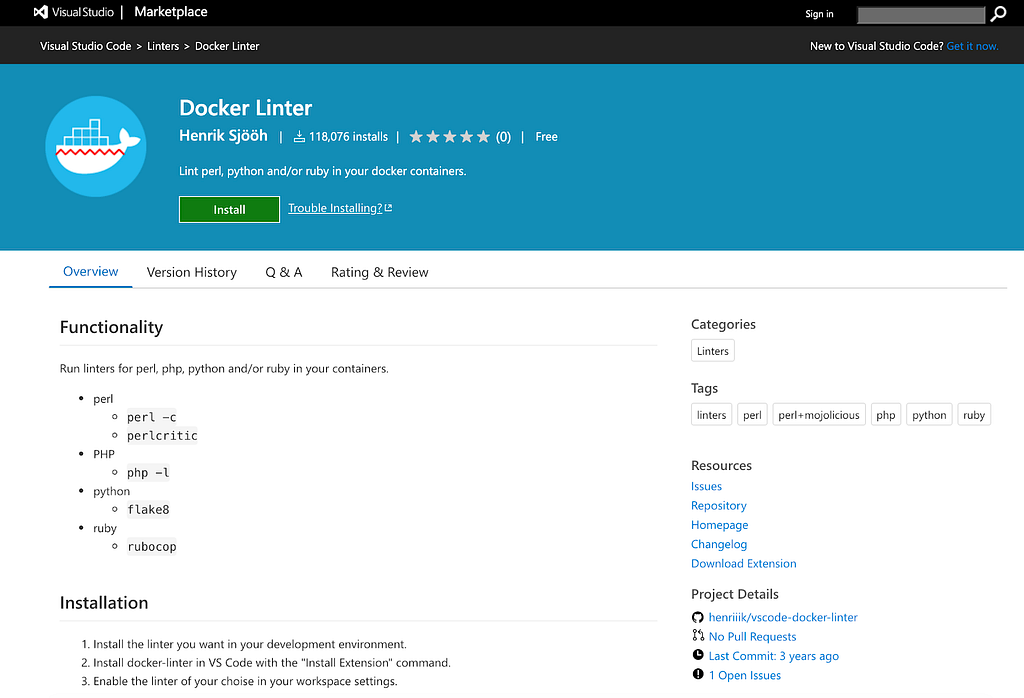Click the GitHub icon next to henriiik repository
This screenshot has height=698, width=1024.
pyautogui.click(x=697, y=617)
